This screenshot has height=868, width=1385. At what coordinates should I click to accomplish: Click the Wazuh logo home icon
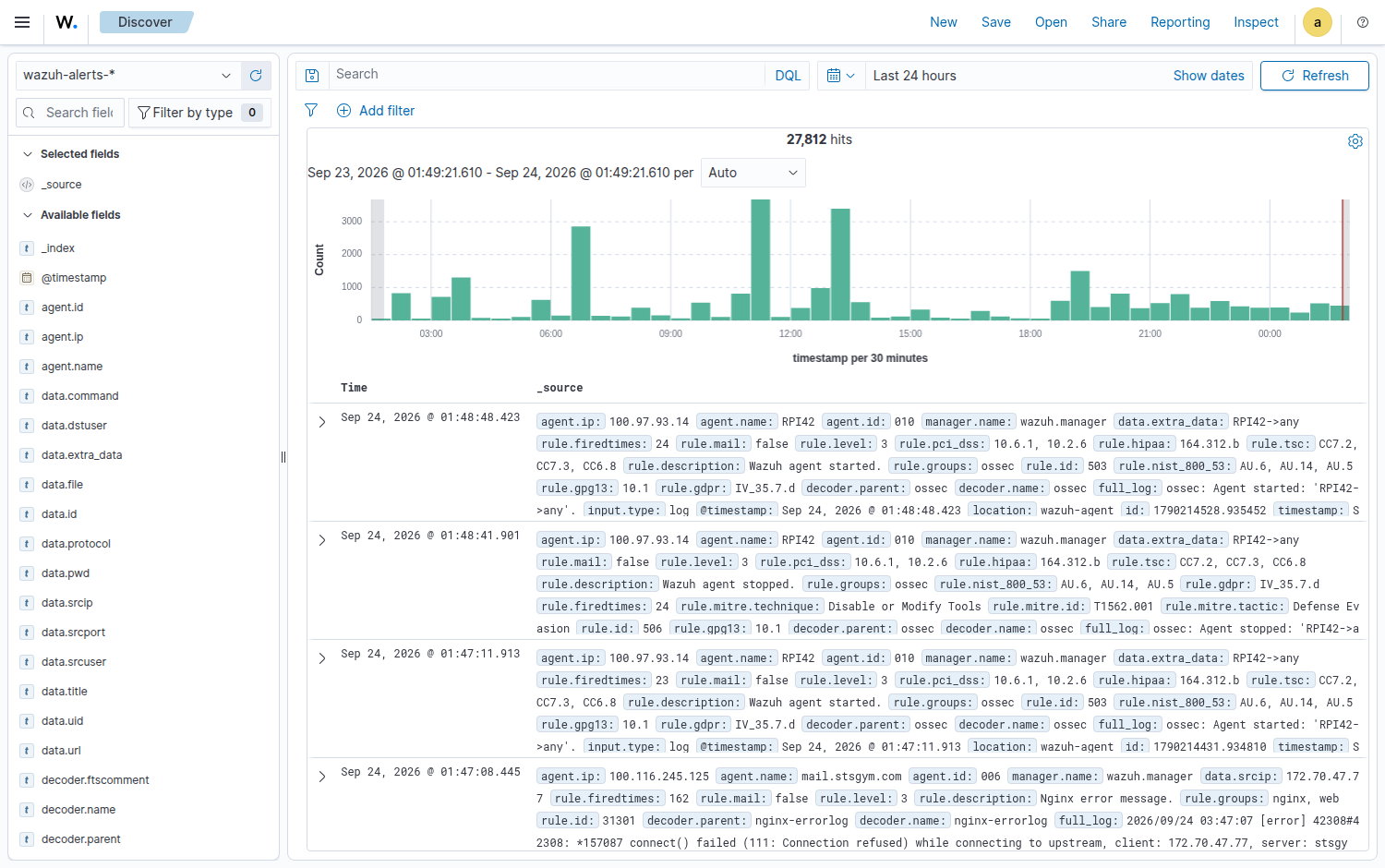(66, 22)
